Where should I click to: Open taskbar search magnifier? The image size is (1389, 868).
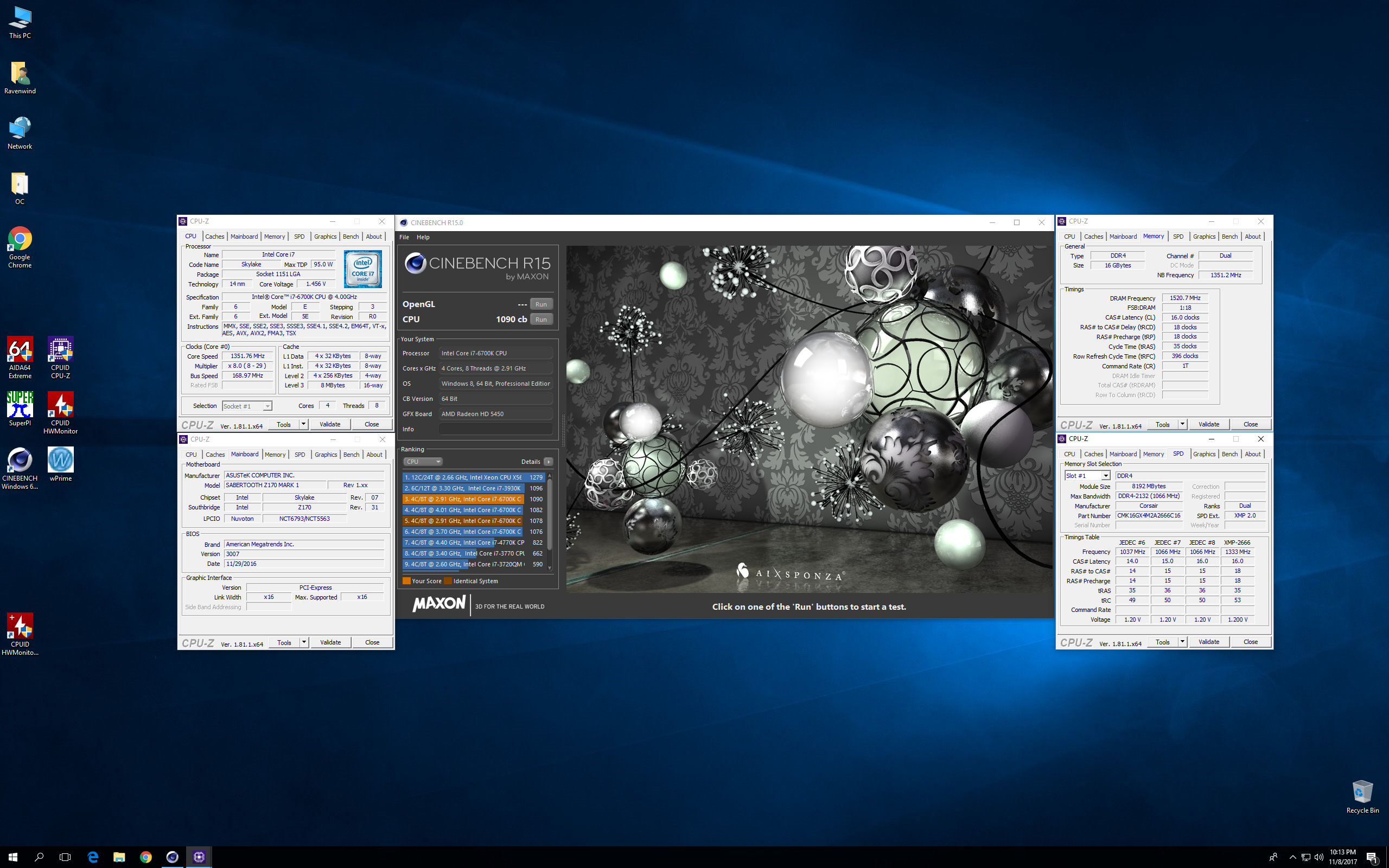[x=39, y=857]
